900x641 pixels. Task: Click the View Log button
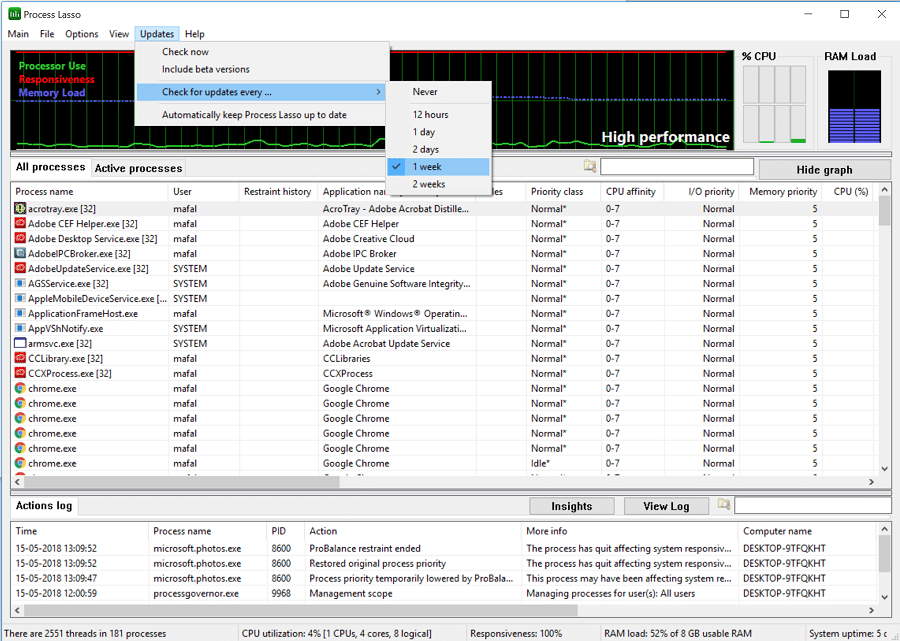(x=666, y=506)
